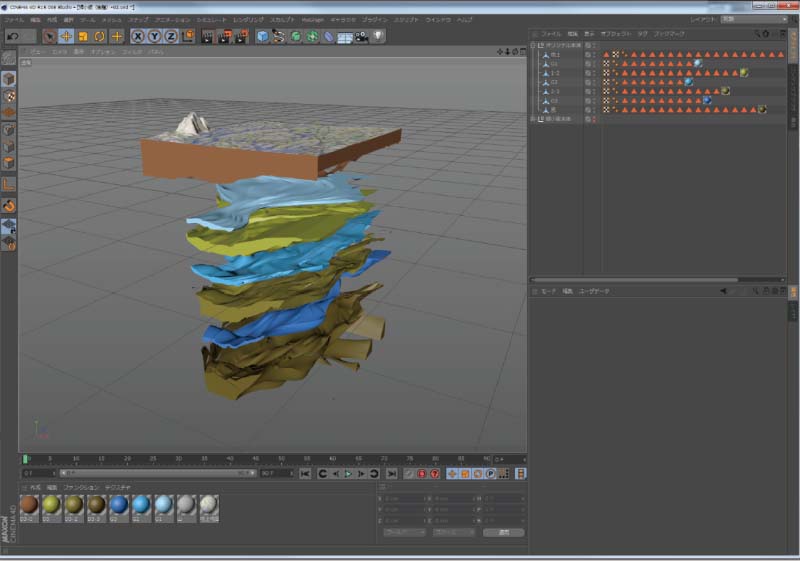Add a Camera object
Viewport: 800px width, 561px height.
pos(362,37)
